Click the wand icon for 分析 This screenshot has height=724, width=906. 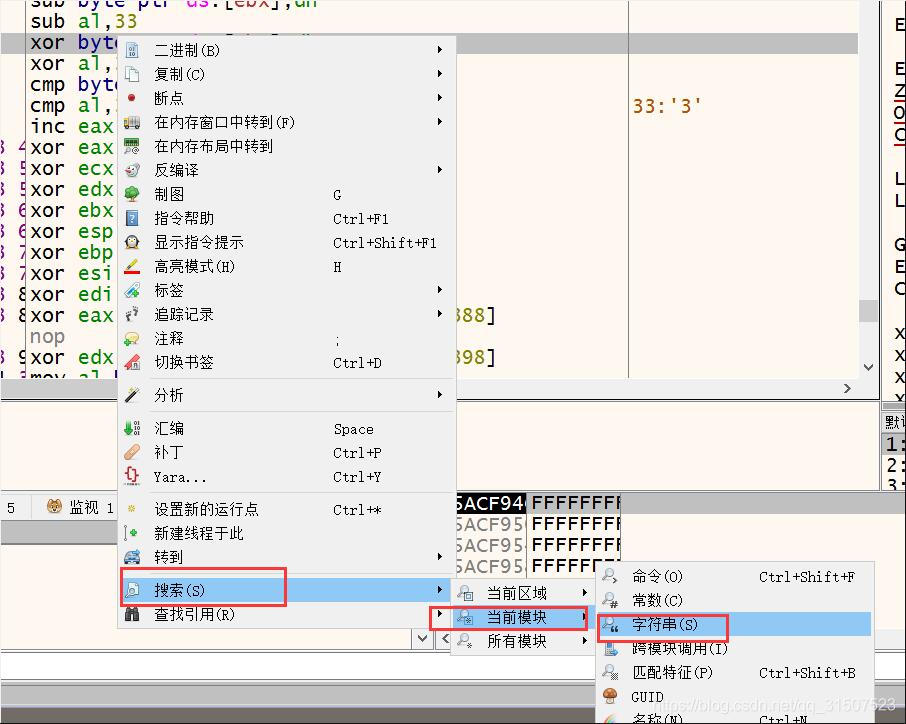(132, 395)
